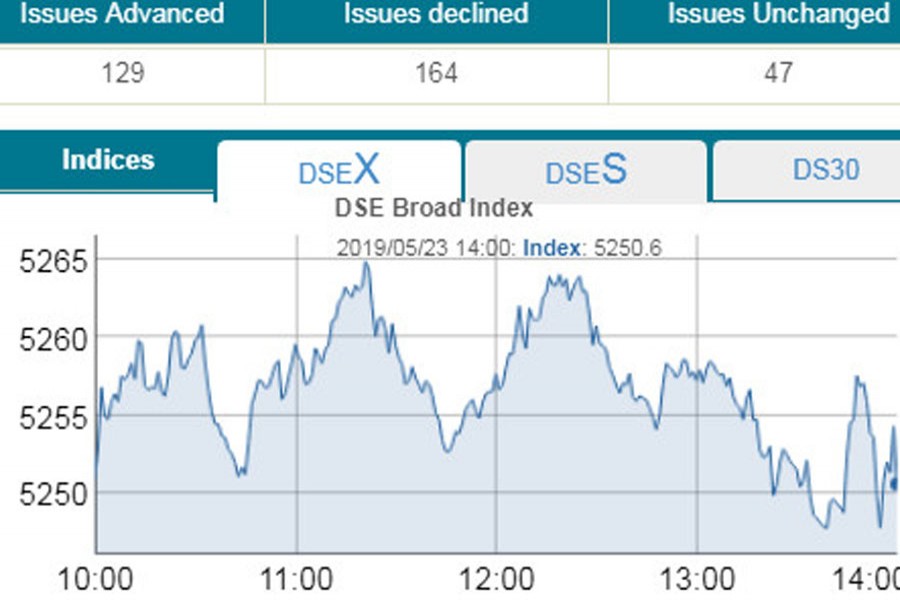Image resolution: width=900 pixels, height=600 pixels.
Task: Select the 47 issues unchanged value
Action: 777,73
